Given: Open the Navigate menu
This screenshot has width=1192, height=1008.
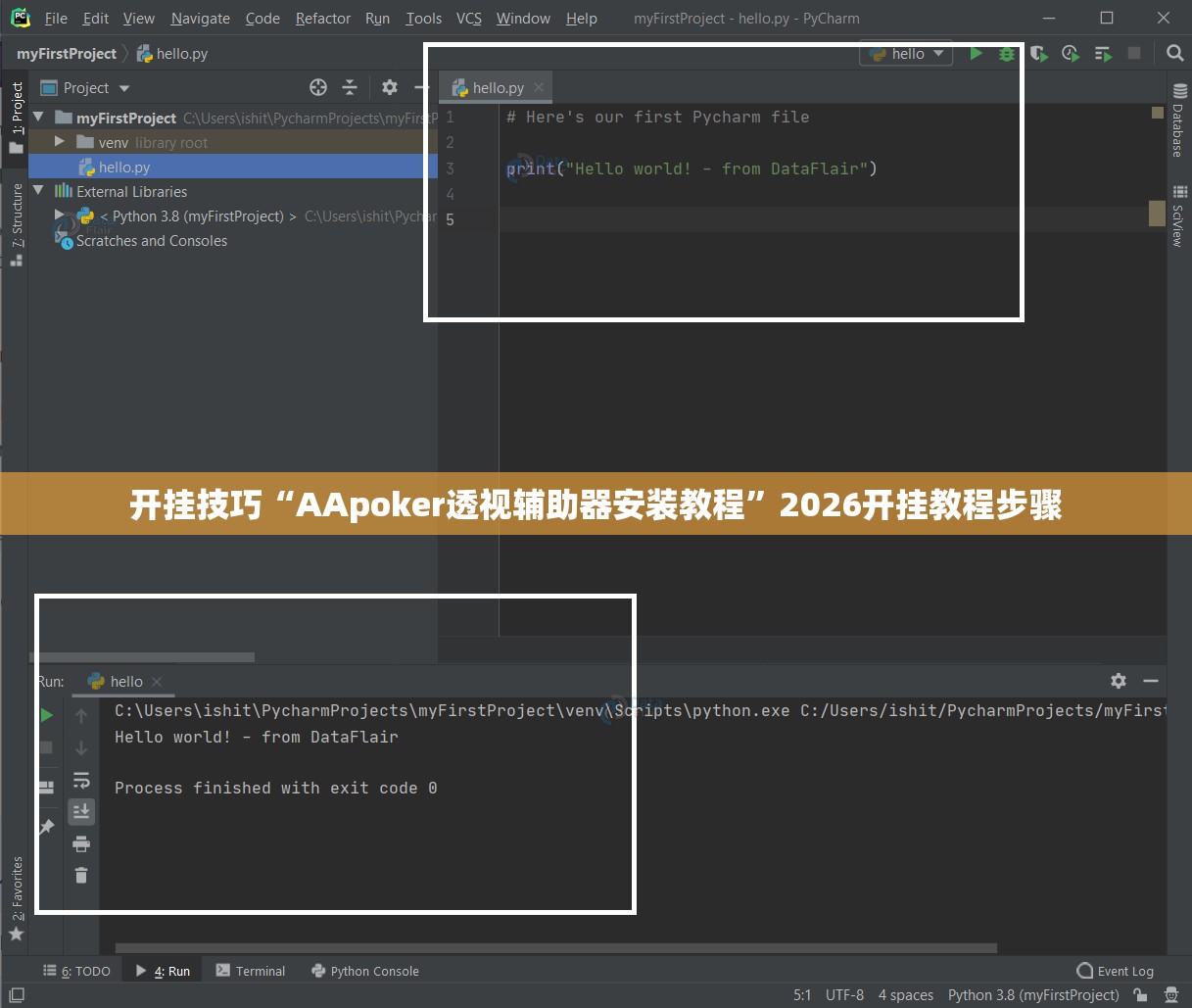Looking at the screenshot, I should (x=201, y=18).
